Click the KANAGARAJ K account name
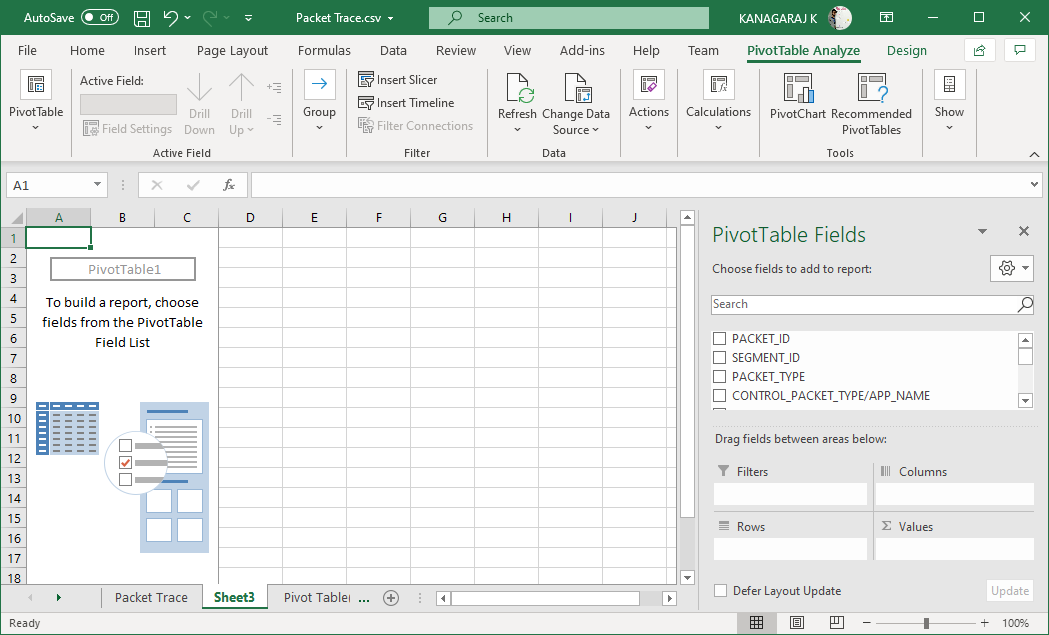This screenshot has width=1049, height=635. [777, 19]
